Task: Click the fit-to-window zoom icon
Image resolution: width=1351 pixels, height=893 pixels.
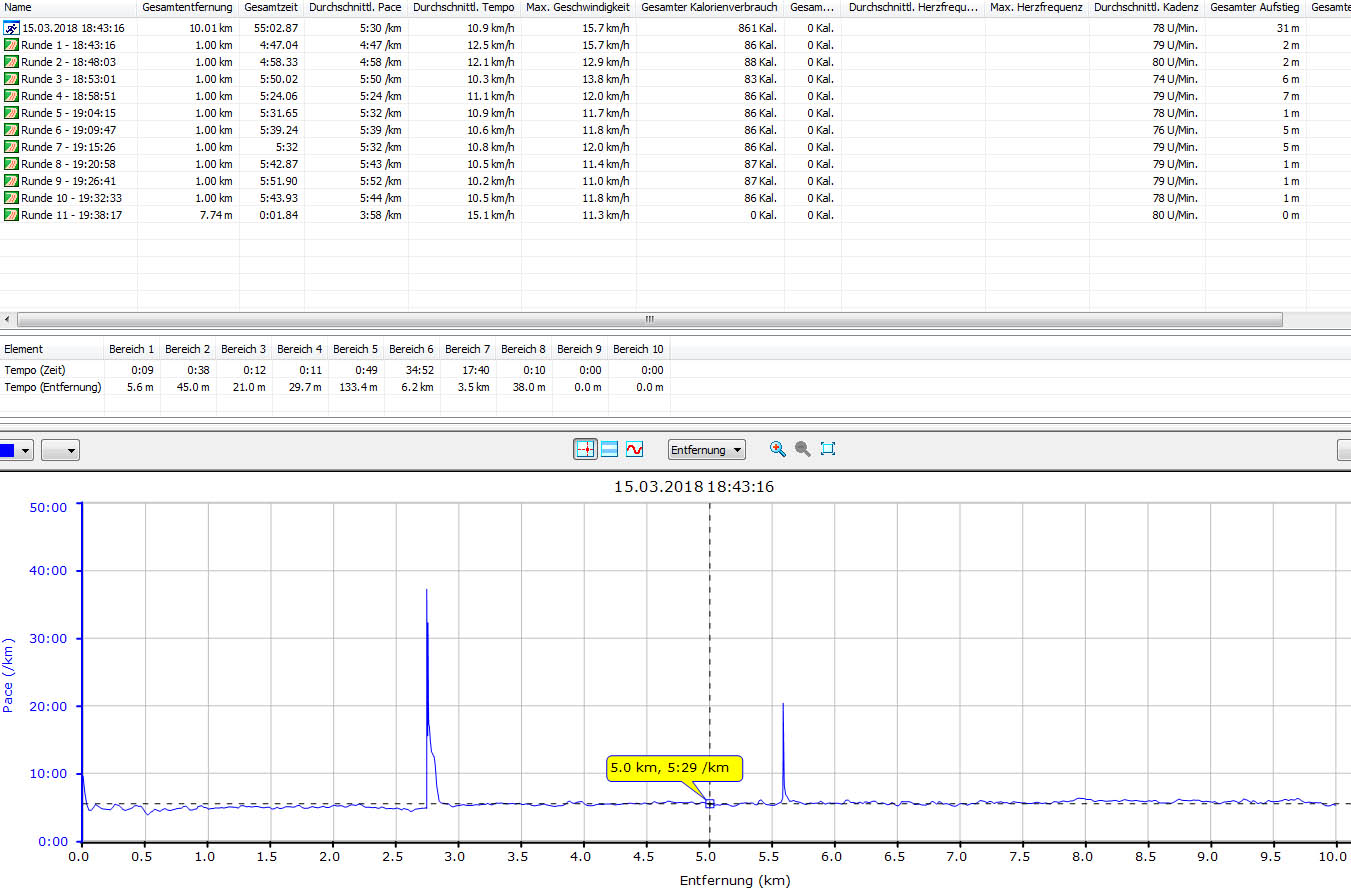Action: 827,450
